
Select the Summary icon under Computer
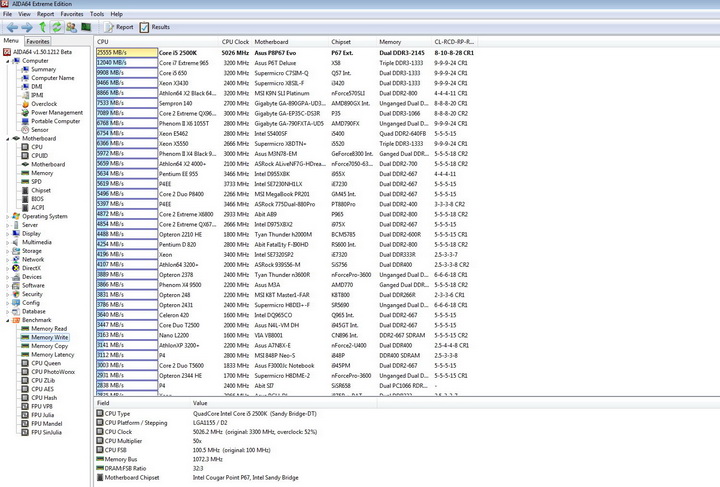coord(25,69)
